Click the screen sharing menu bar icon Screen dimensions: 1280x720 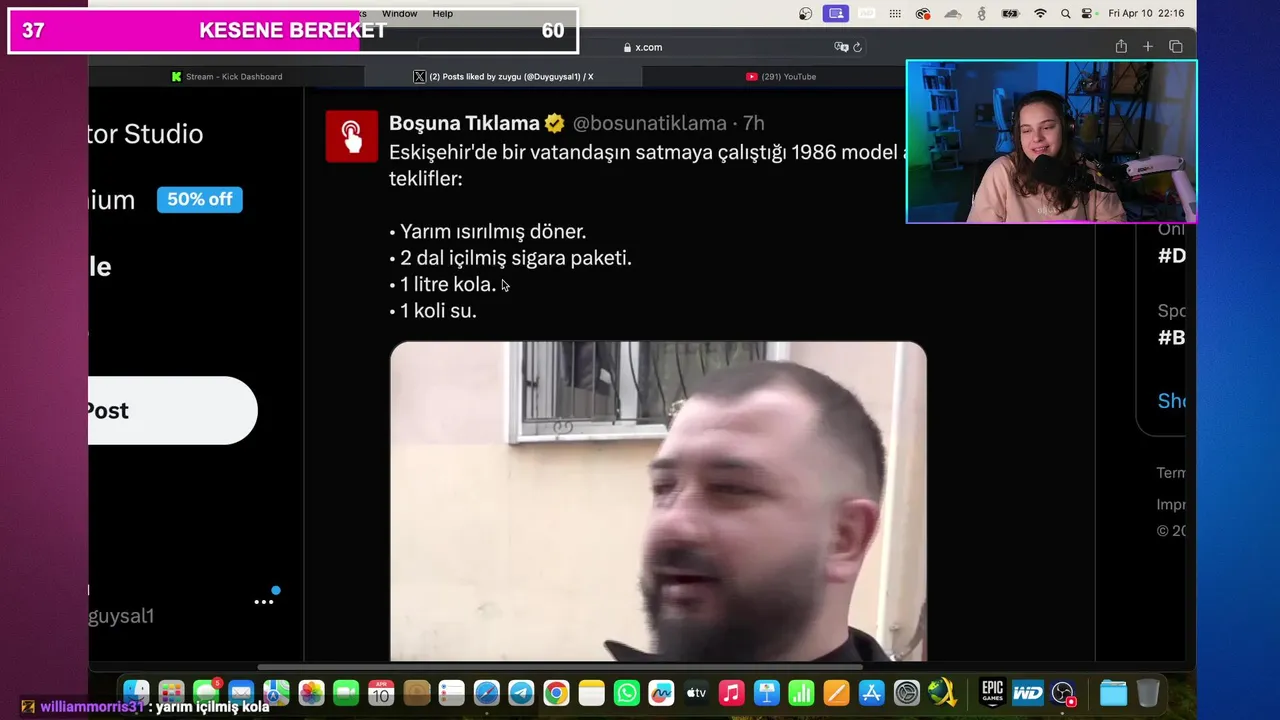coord(836,13)
